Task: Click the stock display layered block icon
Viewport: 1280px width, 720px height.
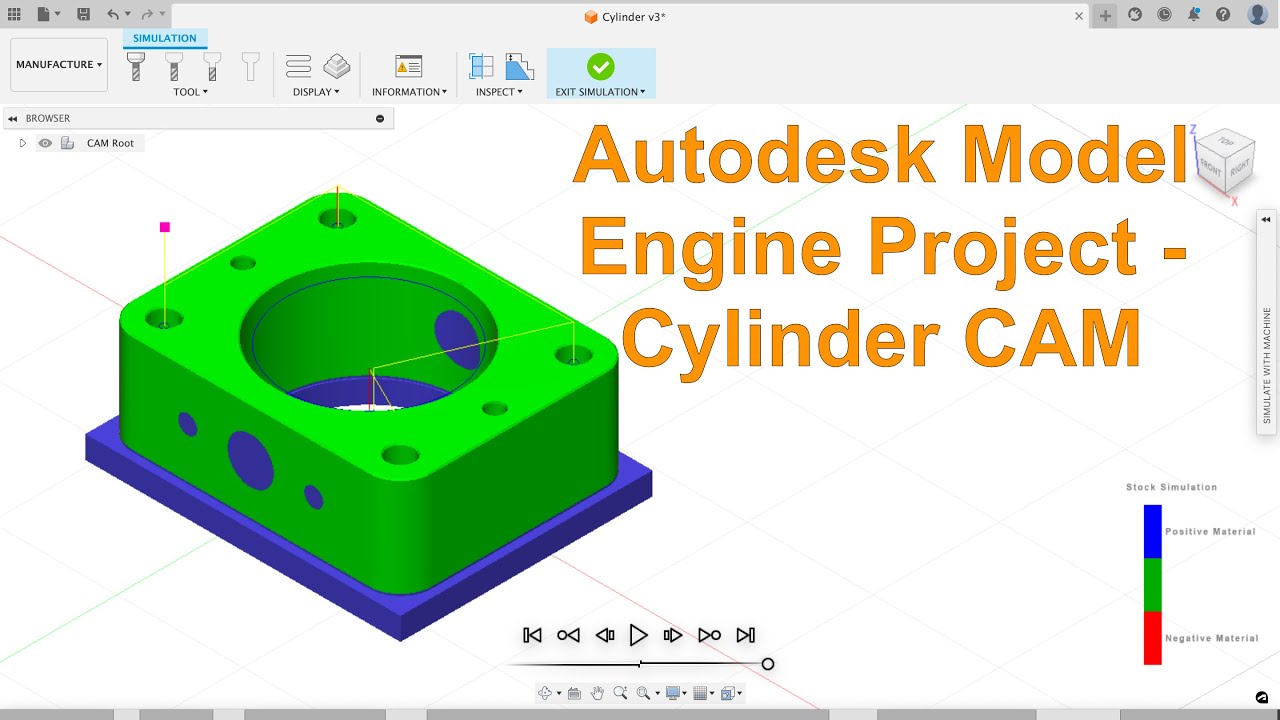Action: coord(337,67)
